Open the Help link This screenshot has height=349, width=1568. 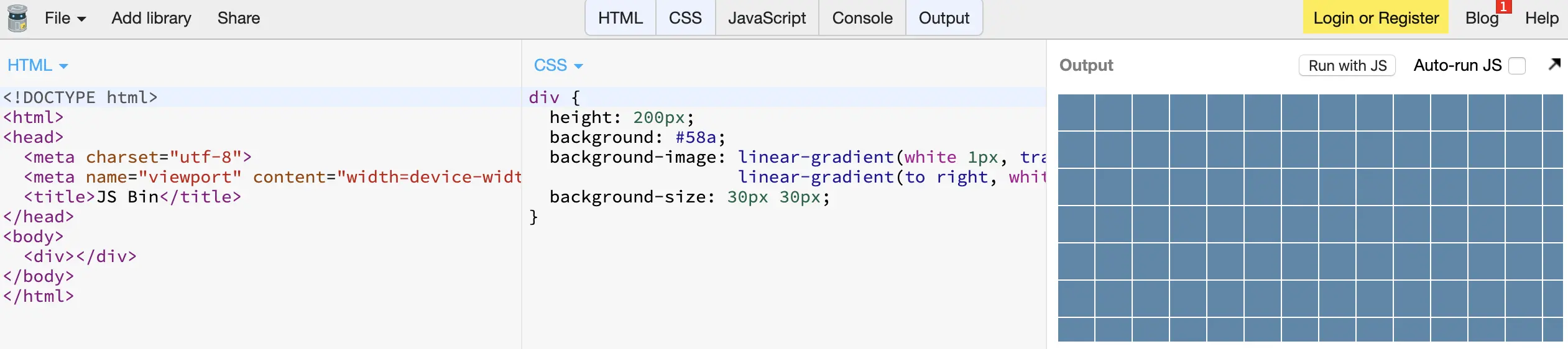coord(1542,18)
